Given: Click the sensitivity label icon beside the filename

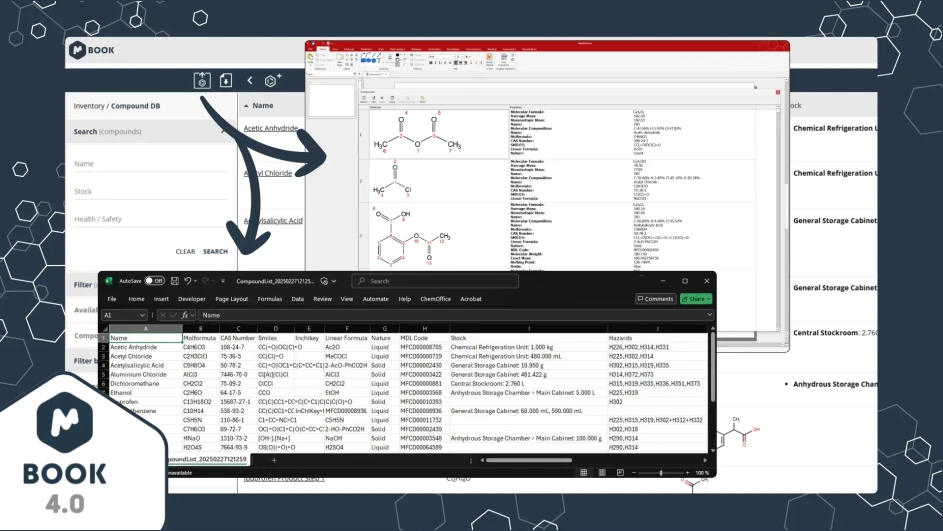Looking at the screenshot, I should (x=324, y=281).
